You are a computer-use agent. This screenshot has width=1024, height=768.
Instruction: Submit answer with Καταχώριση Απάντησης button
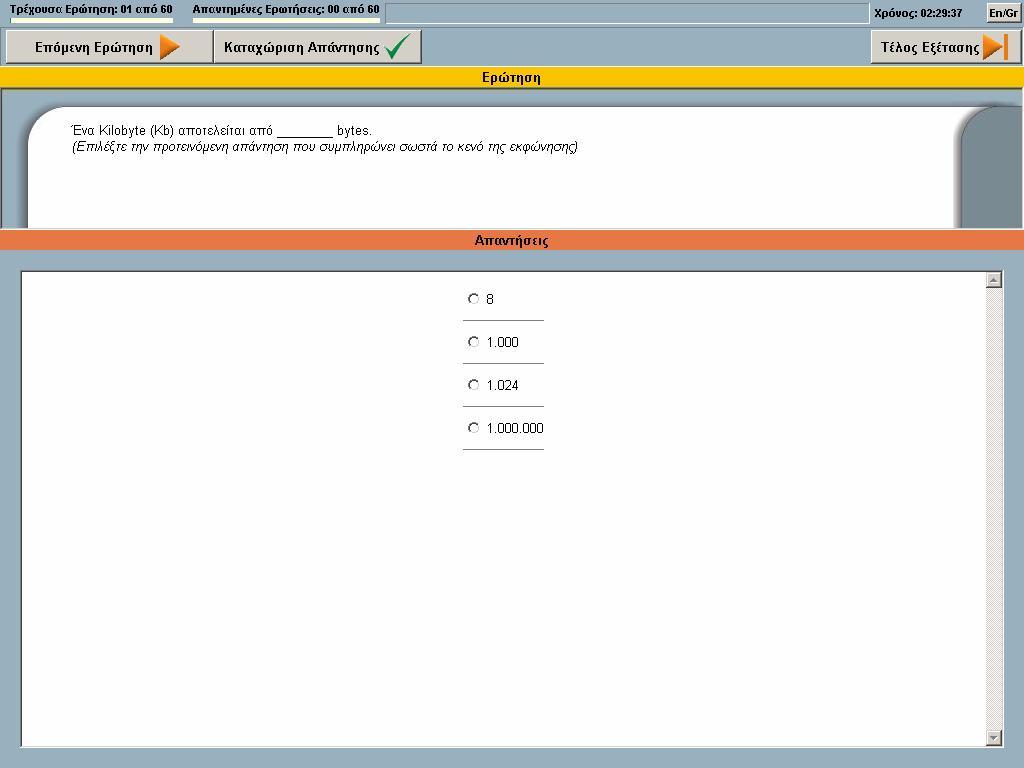(x=317, y=47)
